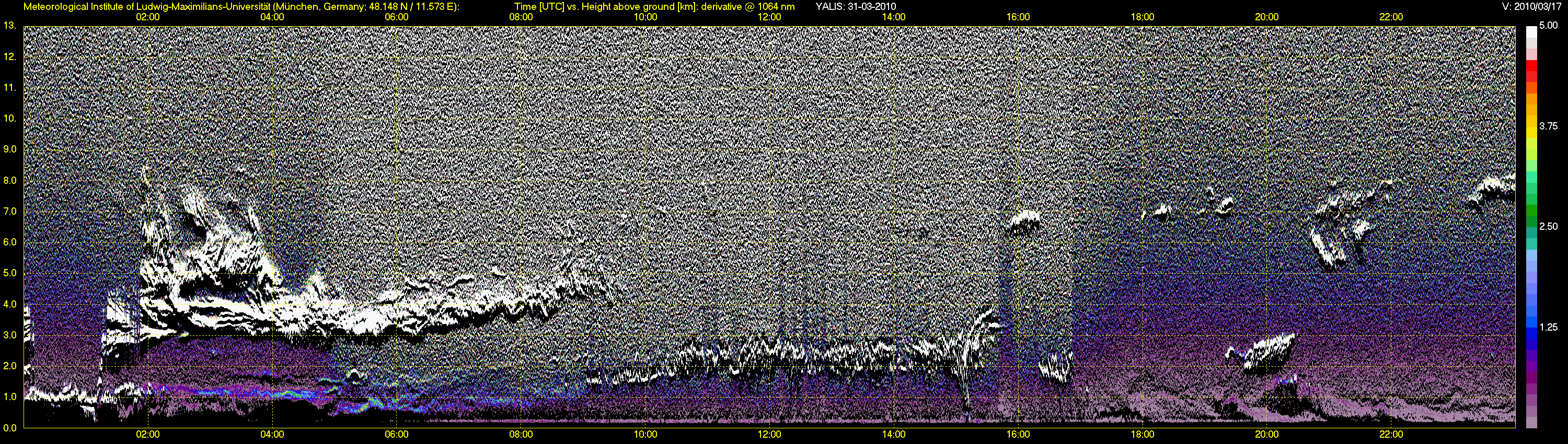Click the 9.0 height axis label
Viewport: 1568px width, 444px height.
[9, 149]
